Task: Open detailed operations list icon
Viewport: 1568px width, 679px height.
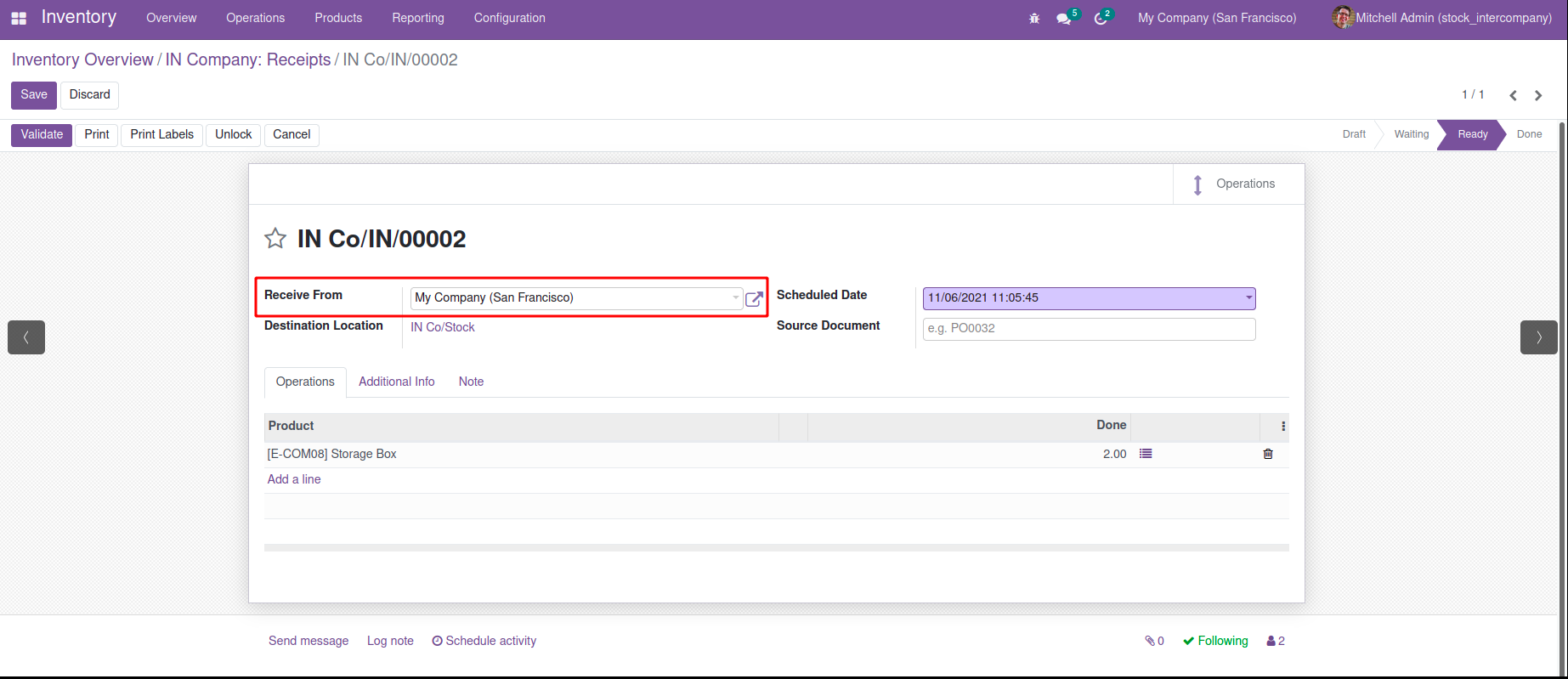Action: pyautogui.click(x=1146, y=454)
